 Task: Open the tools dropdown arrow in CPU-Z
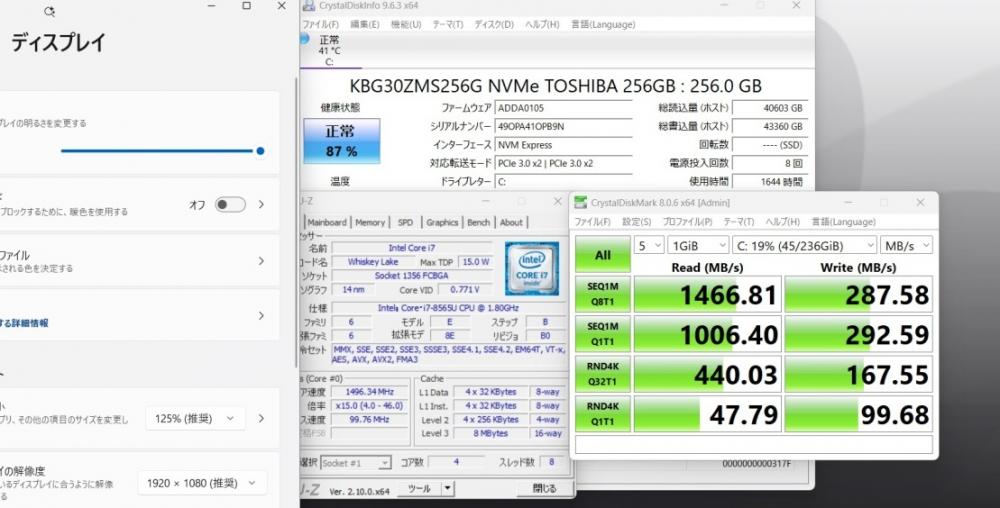448,489
